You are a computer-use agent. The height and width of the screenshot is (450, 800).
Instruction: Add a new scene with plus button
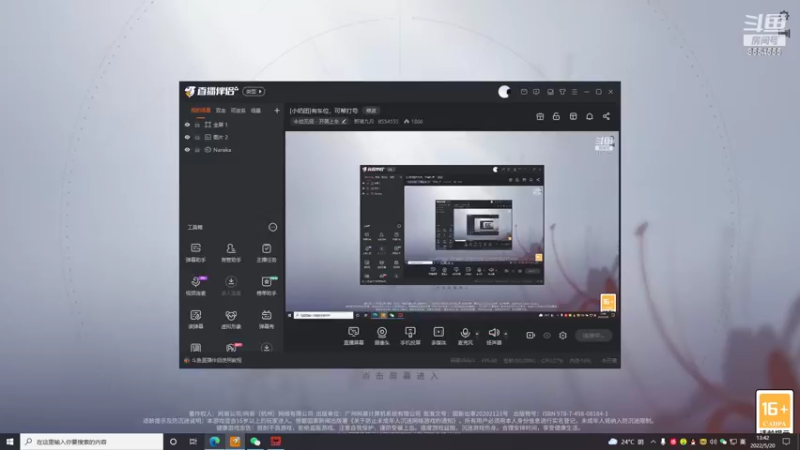coord(277,110)
